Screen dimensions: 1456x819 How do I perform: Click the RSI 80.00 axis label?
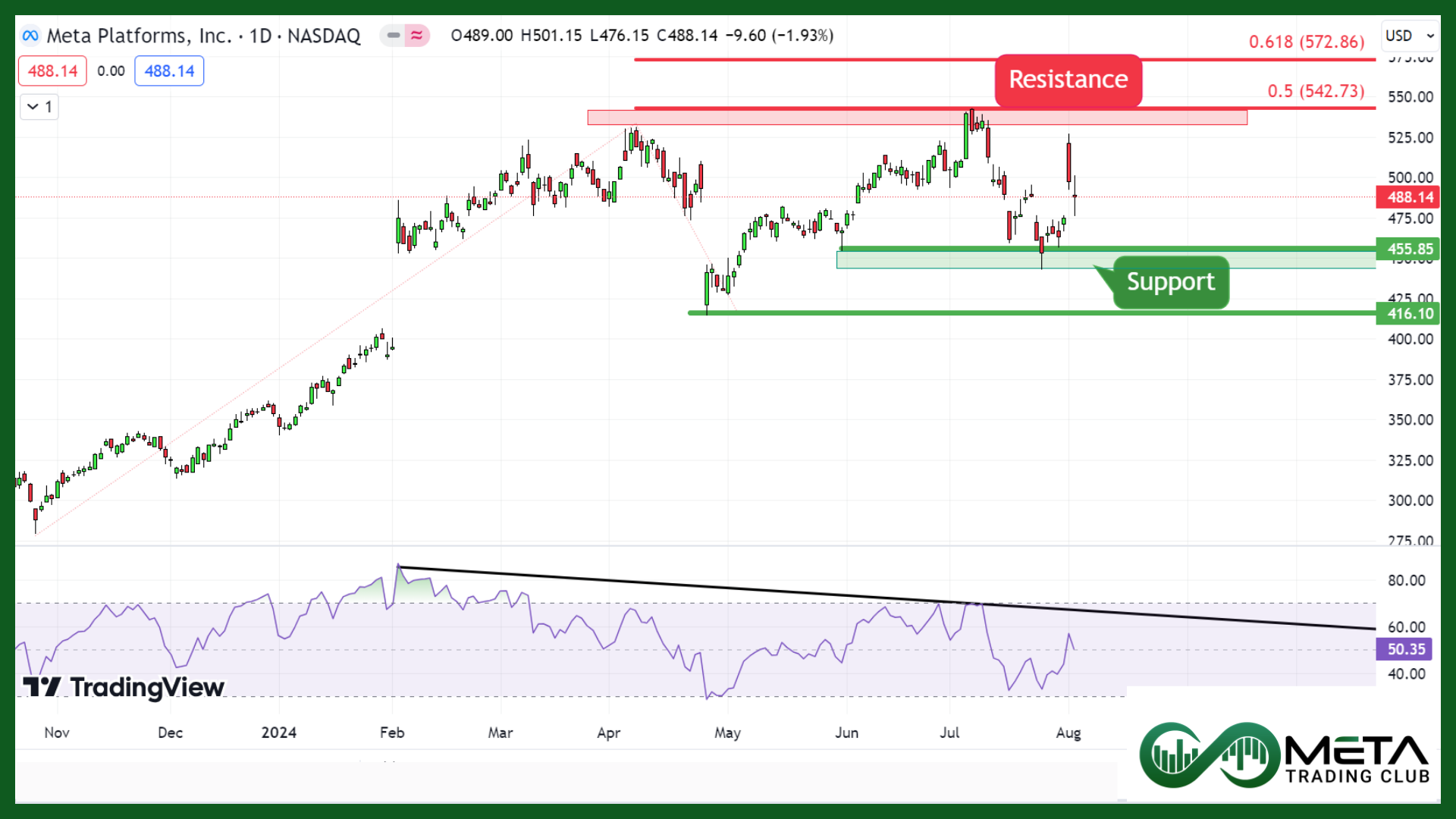1407,581
